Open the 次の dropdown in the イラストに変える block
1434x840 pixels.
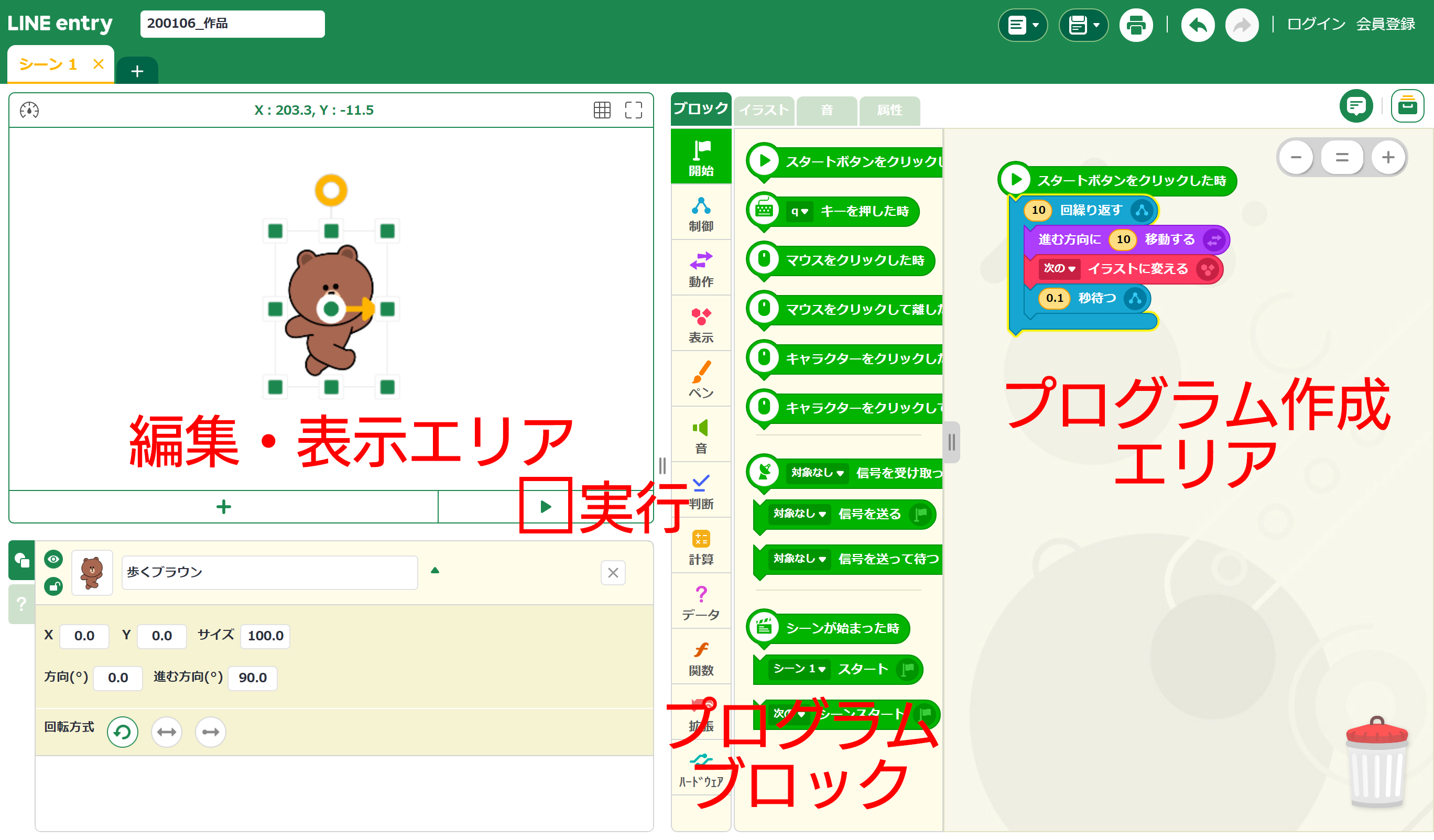point(1060,269)
